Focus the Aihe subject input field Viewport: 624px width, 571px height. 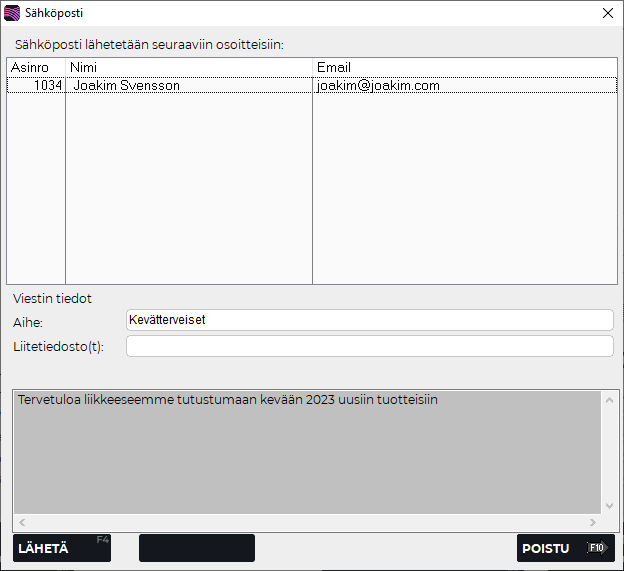tap(368, 320)
